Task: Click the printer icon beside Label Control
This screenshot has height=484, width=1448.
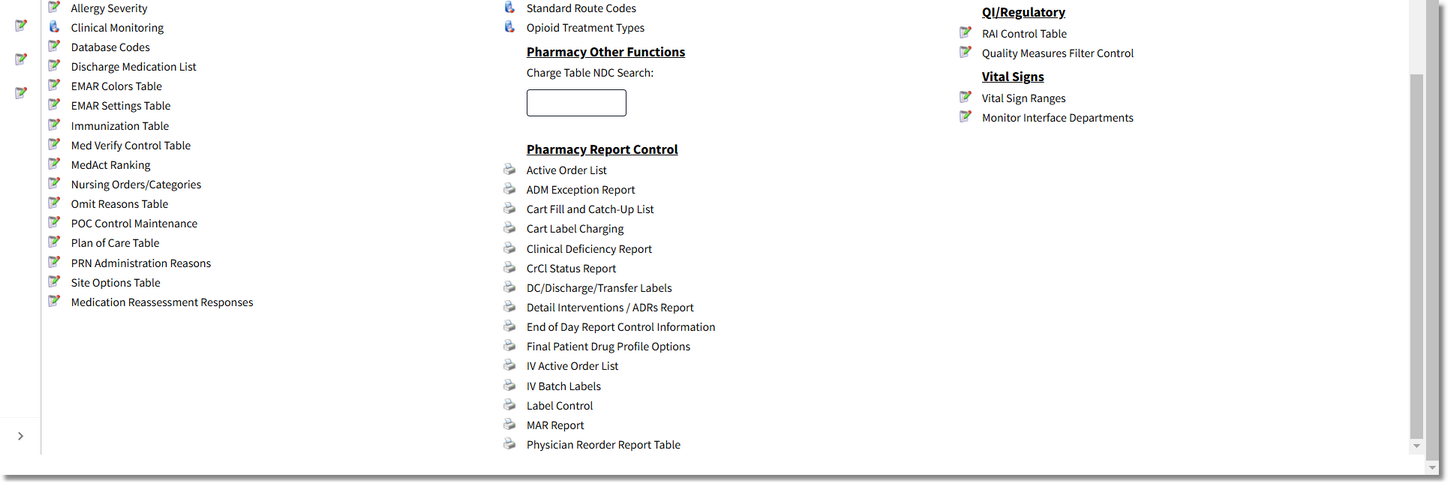Action: point(509,405)
